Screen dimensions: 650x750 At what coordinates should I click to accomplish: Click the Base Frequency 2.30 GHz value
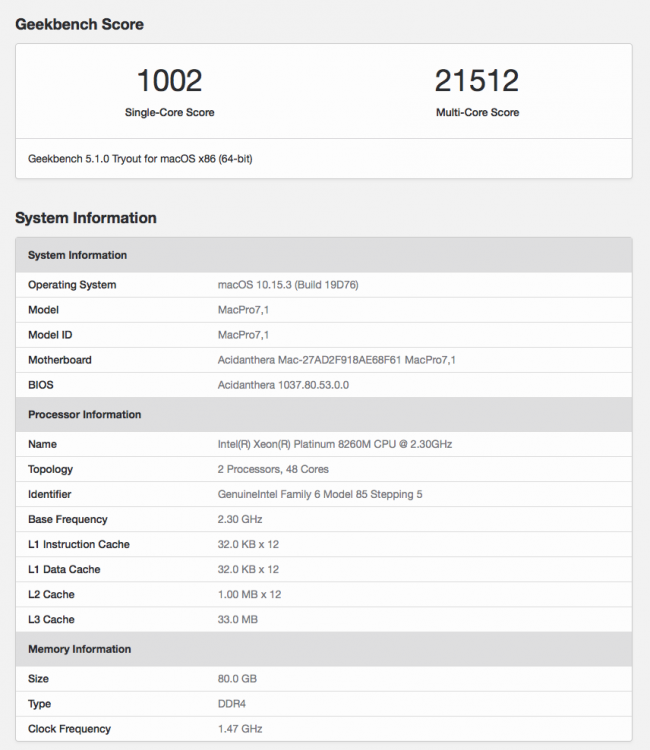click(240, 519)
